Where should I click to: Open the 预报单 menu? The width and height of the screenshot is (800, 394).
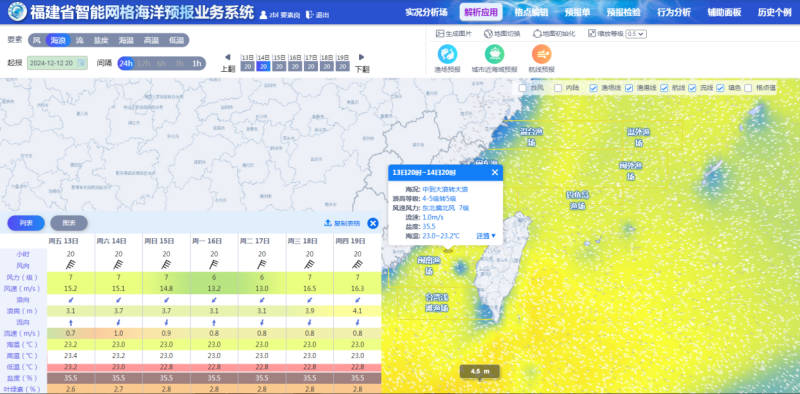pos(577,12)
